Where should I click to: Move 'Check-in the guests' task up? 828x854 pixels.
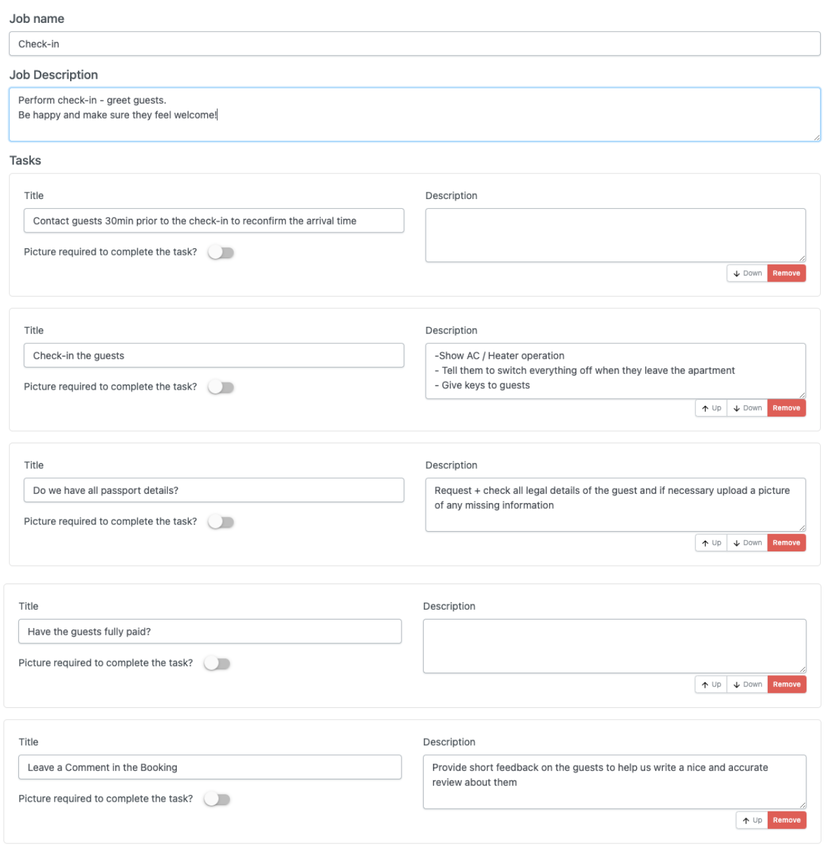pos(711,408)
